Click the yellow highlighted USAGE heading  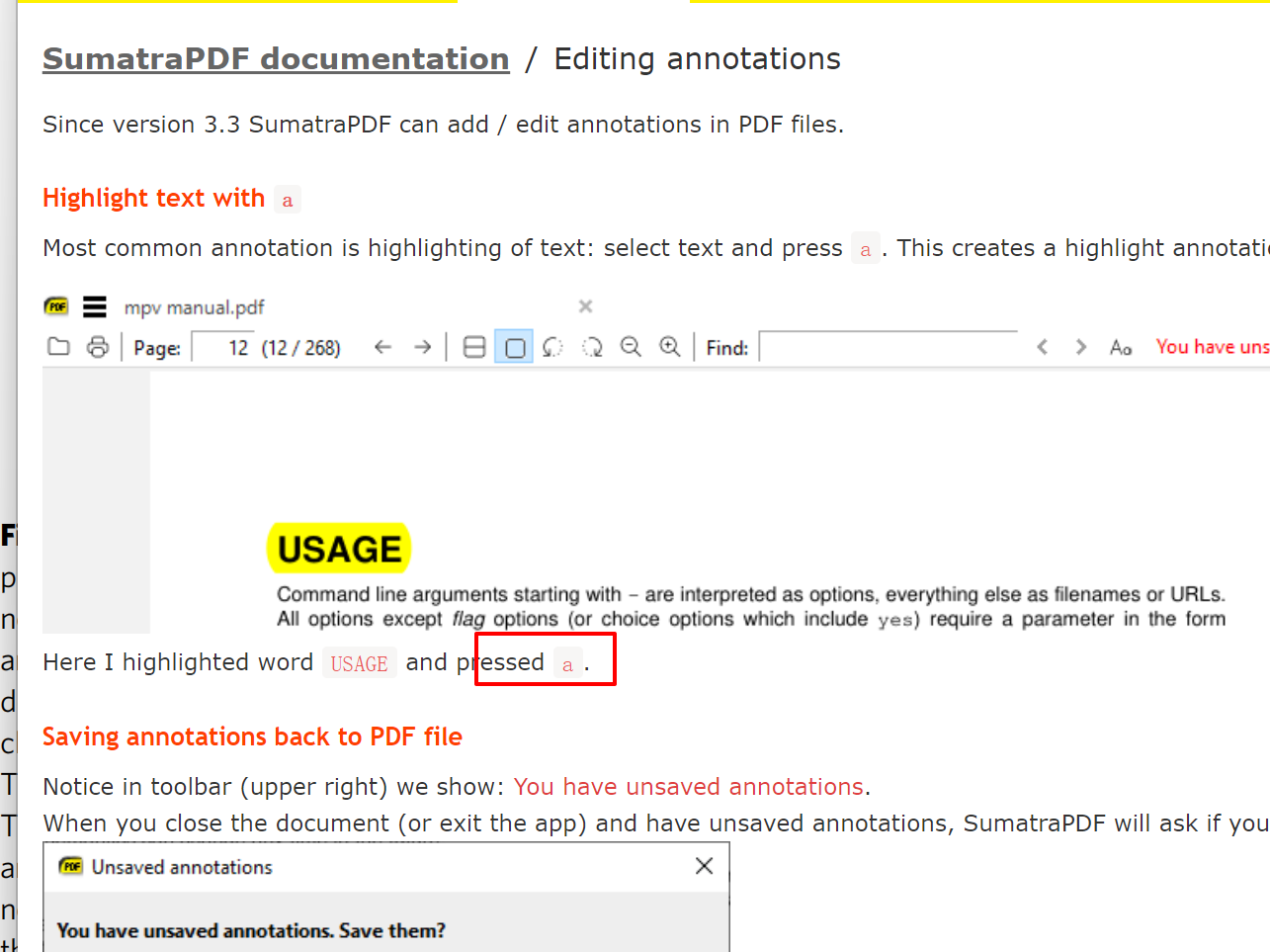pyautogui.click(x=339, y=549)
